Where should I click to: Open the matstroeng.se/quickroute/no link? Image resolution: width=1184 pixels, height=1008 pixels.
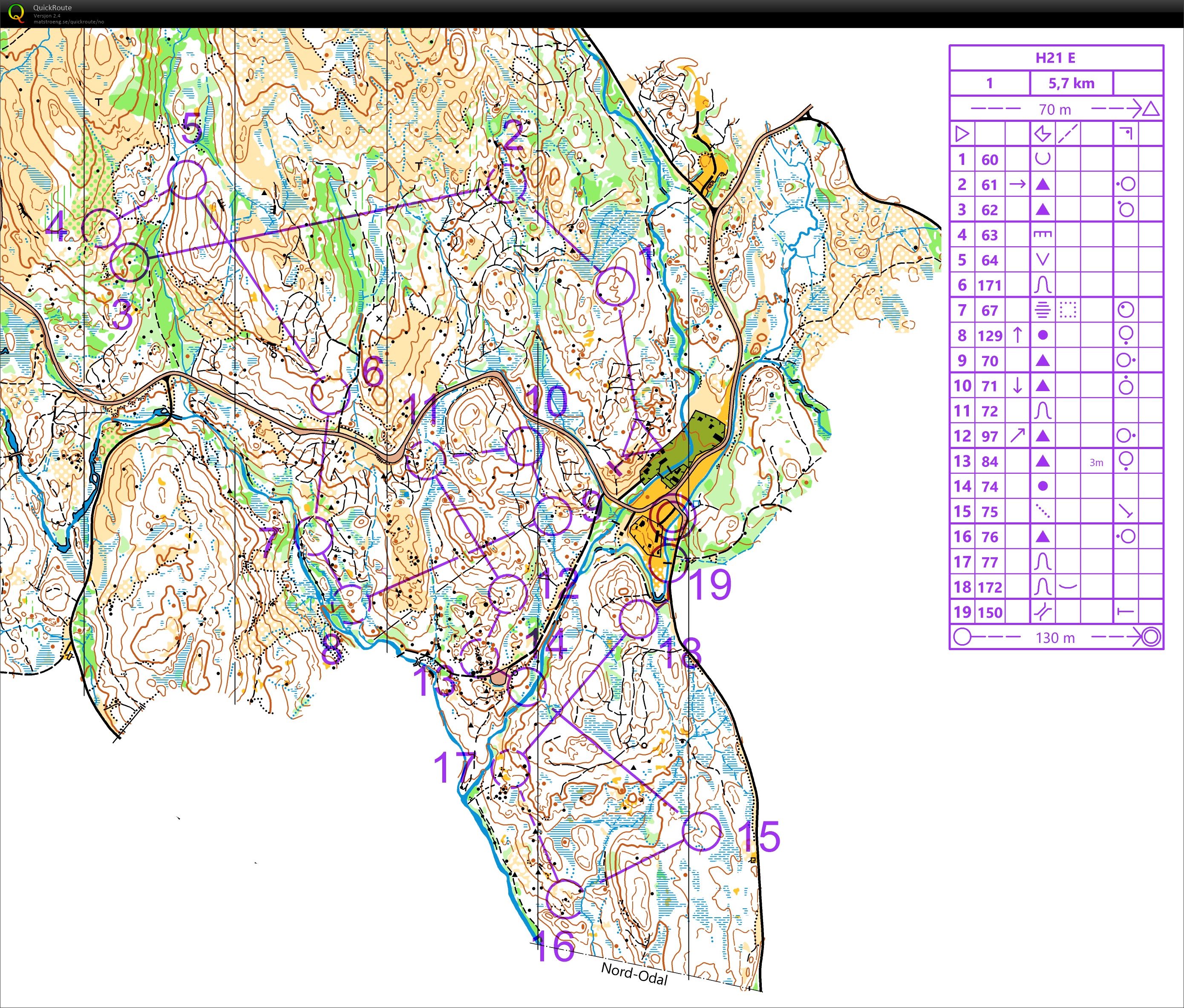69,22
